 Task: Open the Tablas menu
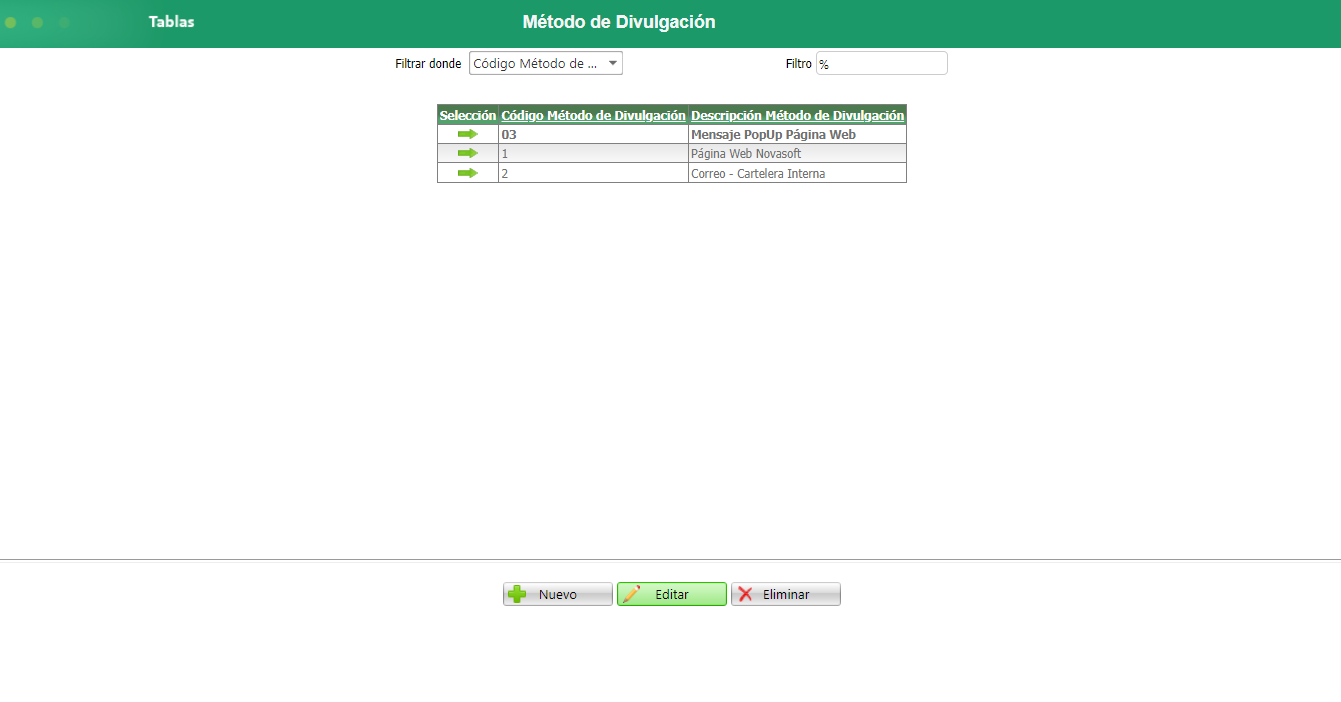pyautogui.click(x=171, y=20)
